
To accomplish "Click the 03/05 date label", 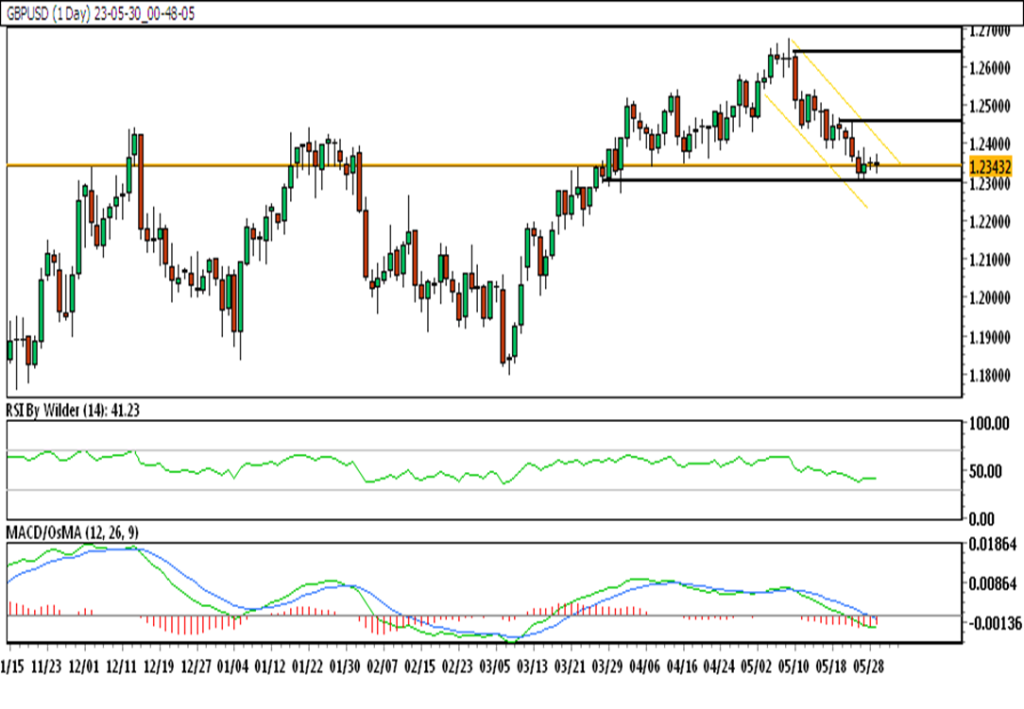I will 495,667.
